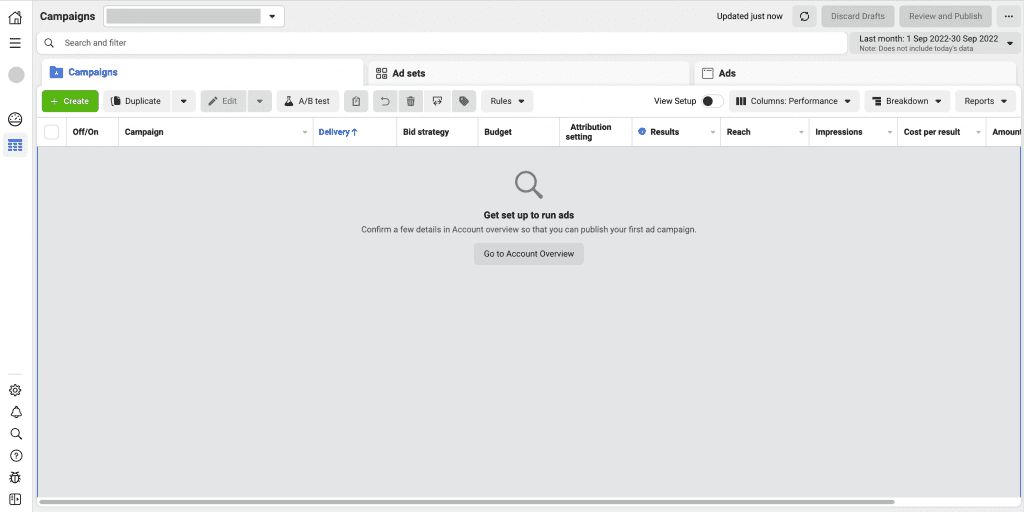This screenshot has height=512, width=1024.
Task: Click the 'Updated just now' status text
Action: click(x=749, y=16)
